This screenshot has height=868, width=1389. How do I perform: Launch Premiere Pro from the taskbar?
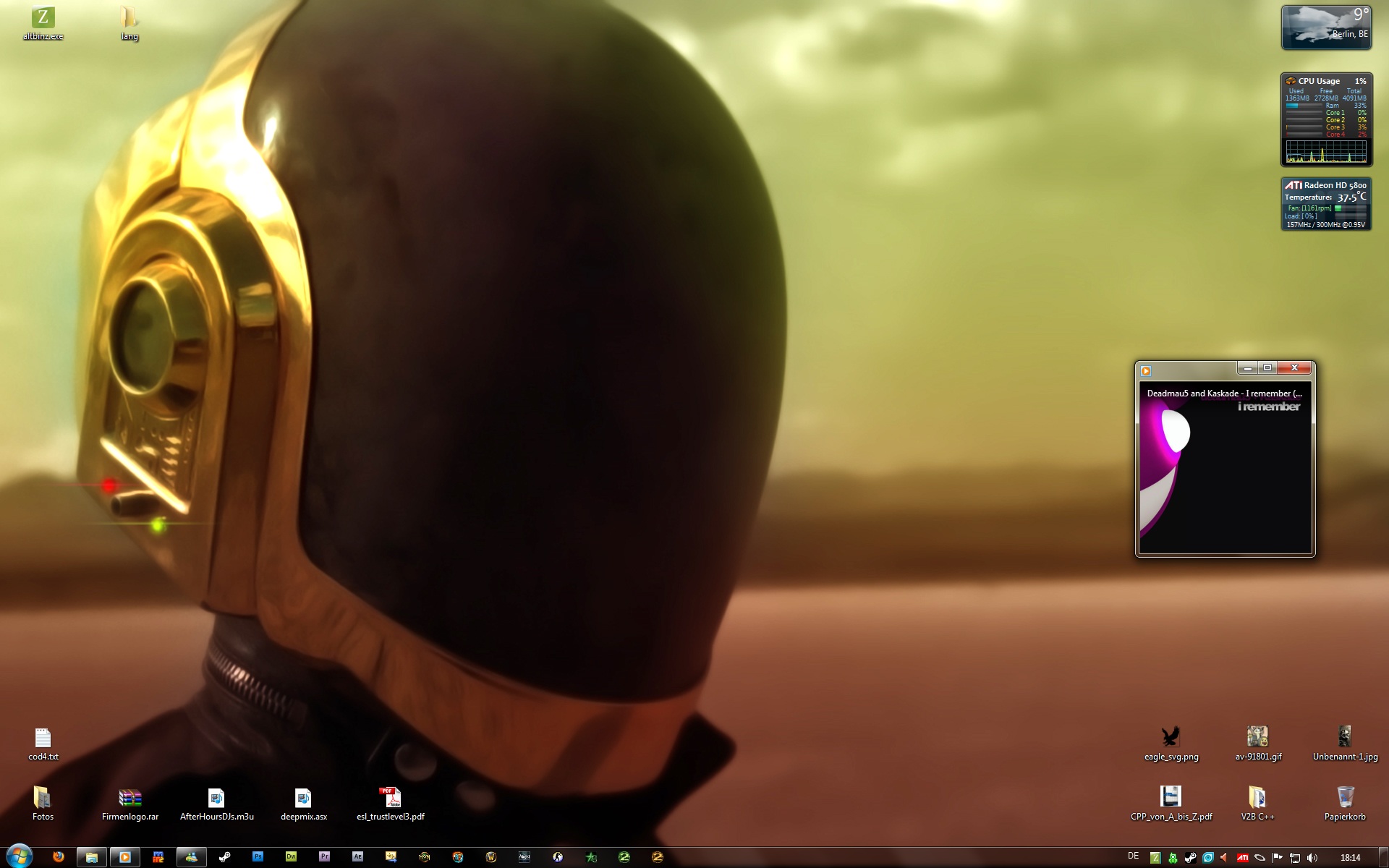tap(324, 857)
